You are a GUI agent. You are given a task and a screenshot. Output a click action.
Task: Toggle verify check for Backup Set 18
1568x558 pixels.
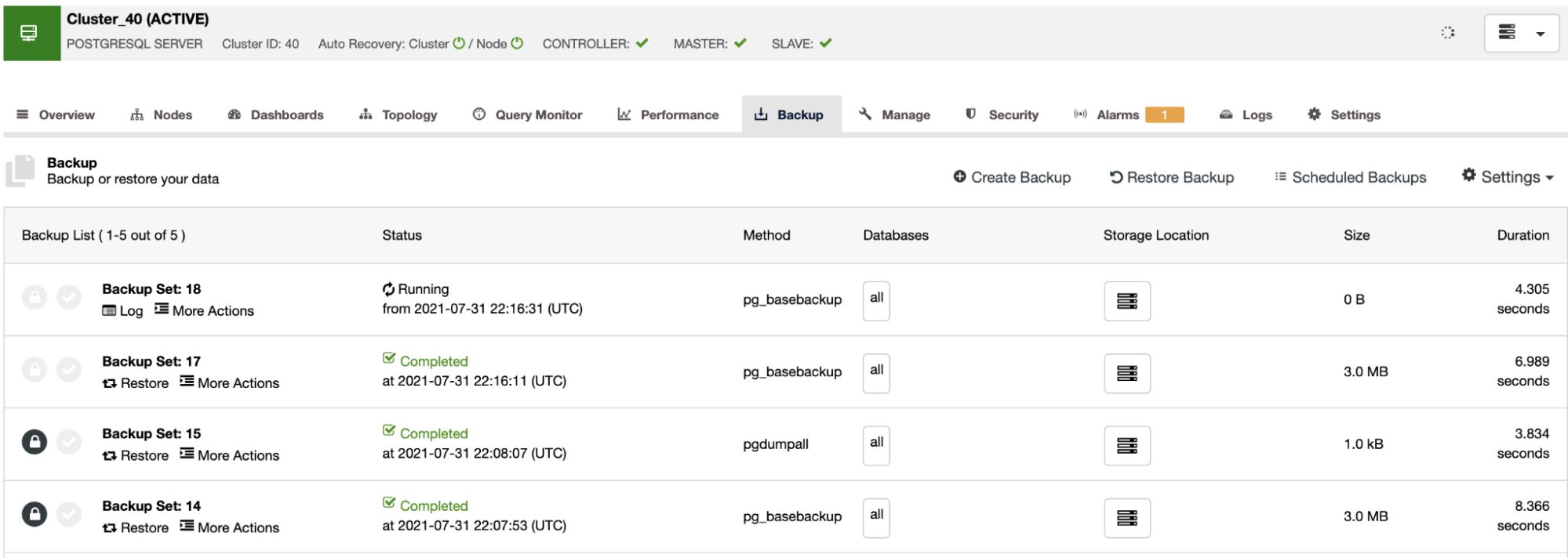69,298
